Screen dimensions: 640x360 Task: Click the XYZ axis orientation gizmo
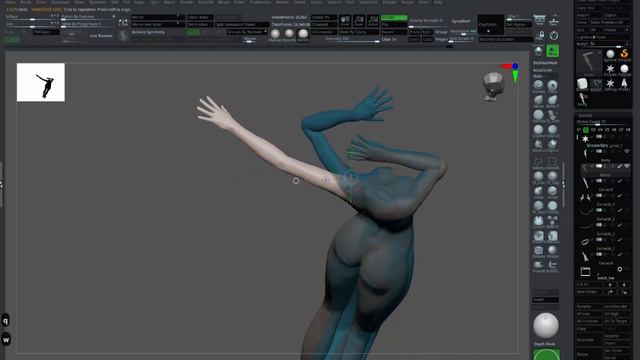[x=511, y=72]
